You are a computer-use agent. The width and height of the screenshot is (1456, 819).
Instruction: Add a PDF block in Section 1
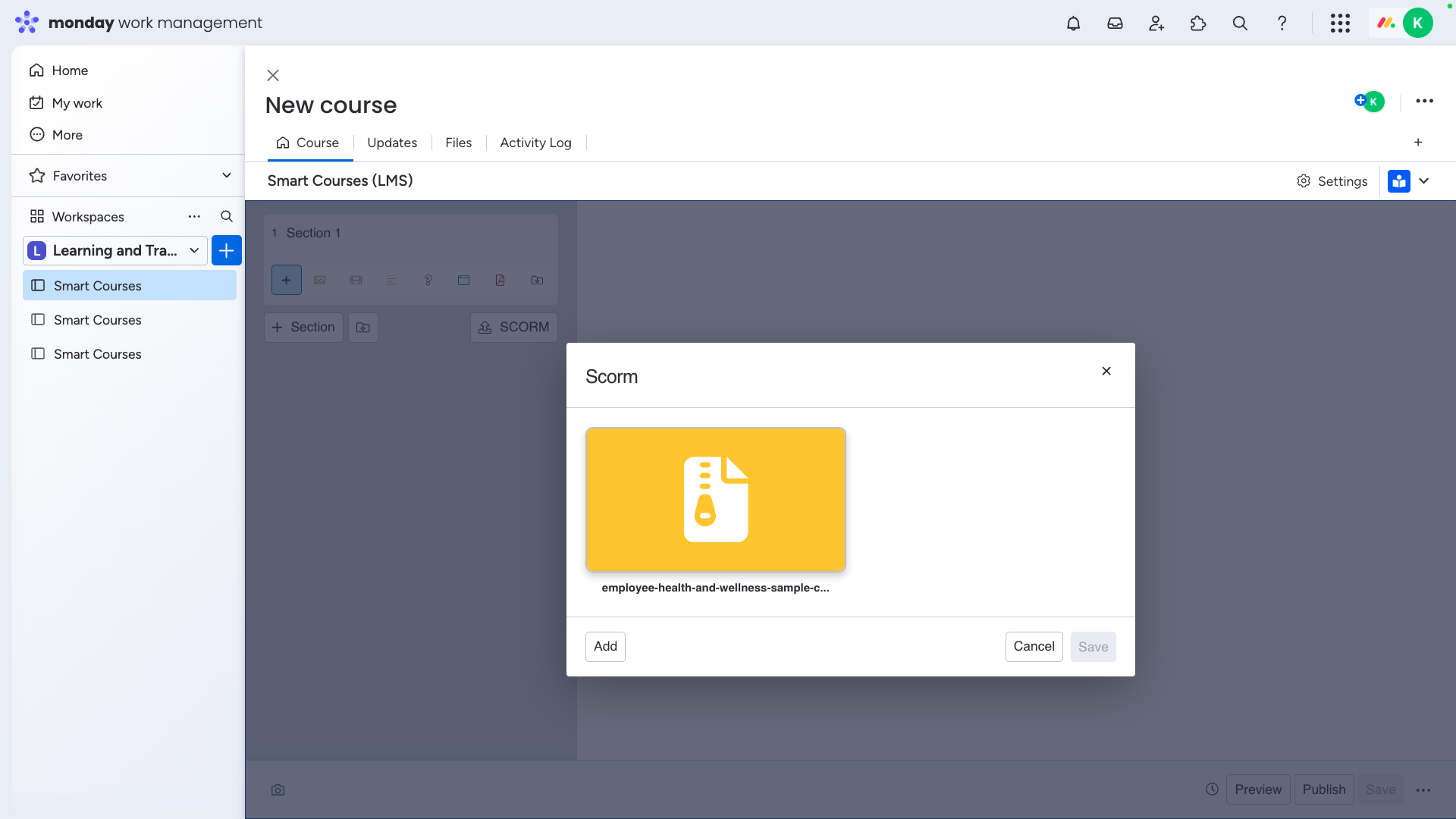[x=500, y=280]
